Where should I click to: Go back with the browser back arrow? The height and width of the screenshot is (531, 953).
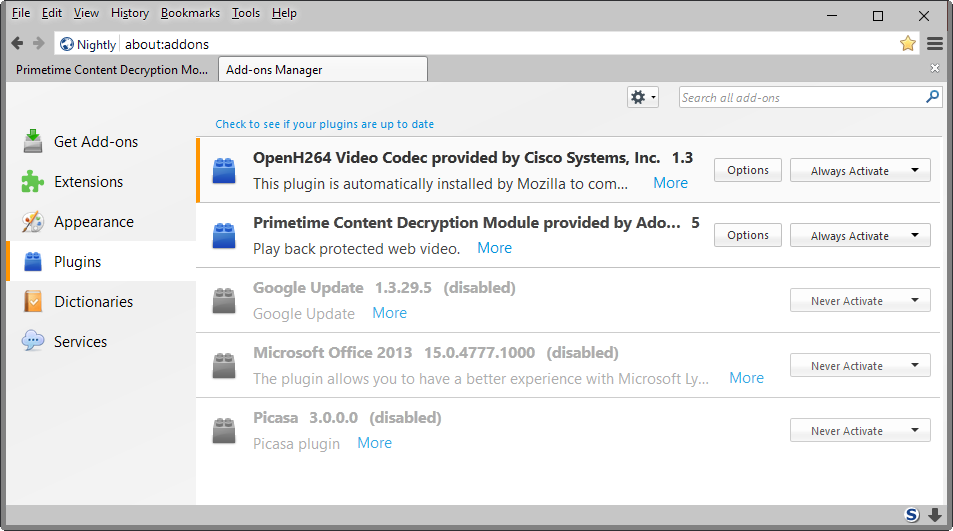click(x=18, y=43)
